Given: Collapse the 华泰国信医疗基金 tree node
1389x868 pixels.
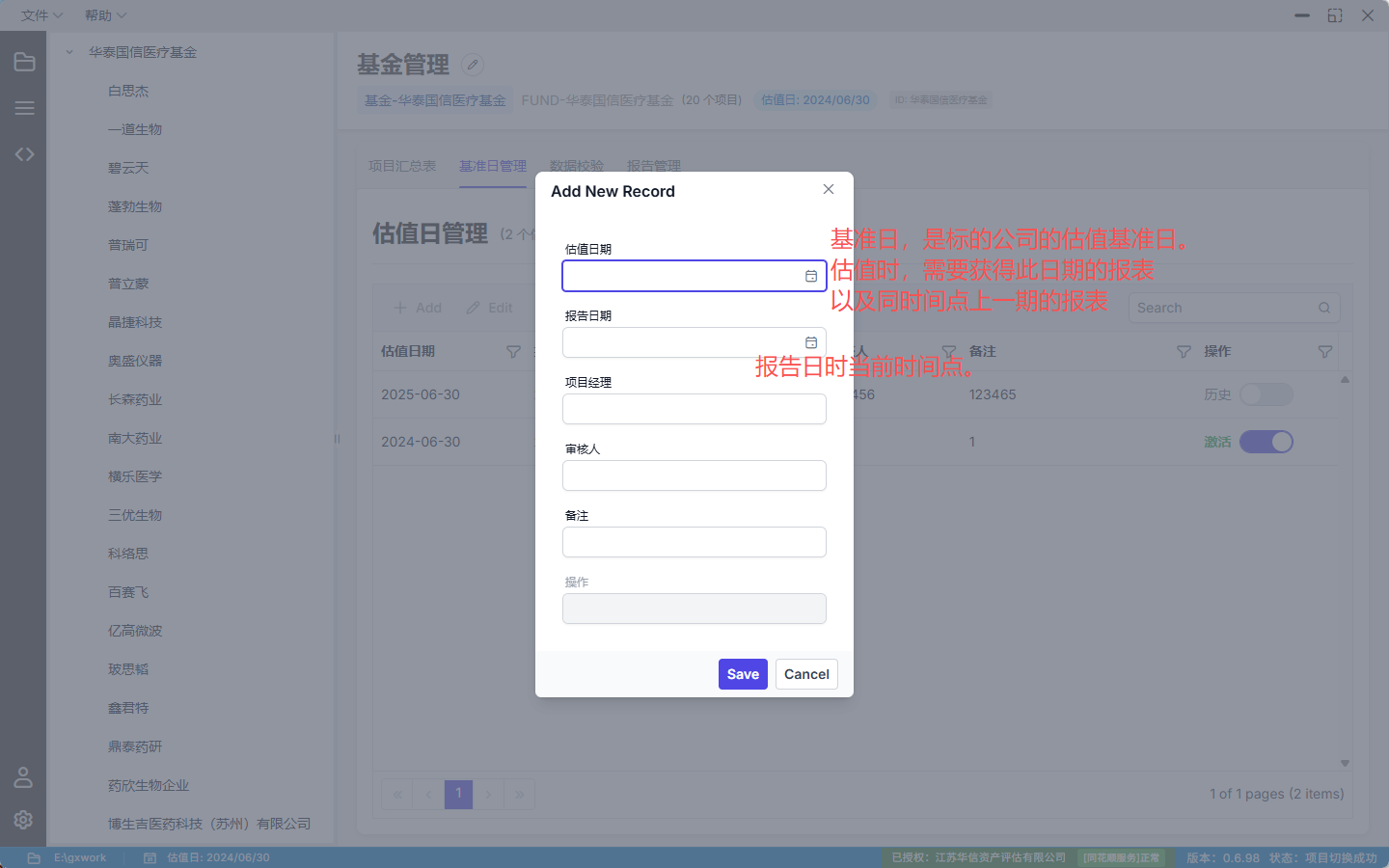Looking at the screenshot, I should (x=69, y=52).
